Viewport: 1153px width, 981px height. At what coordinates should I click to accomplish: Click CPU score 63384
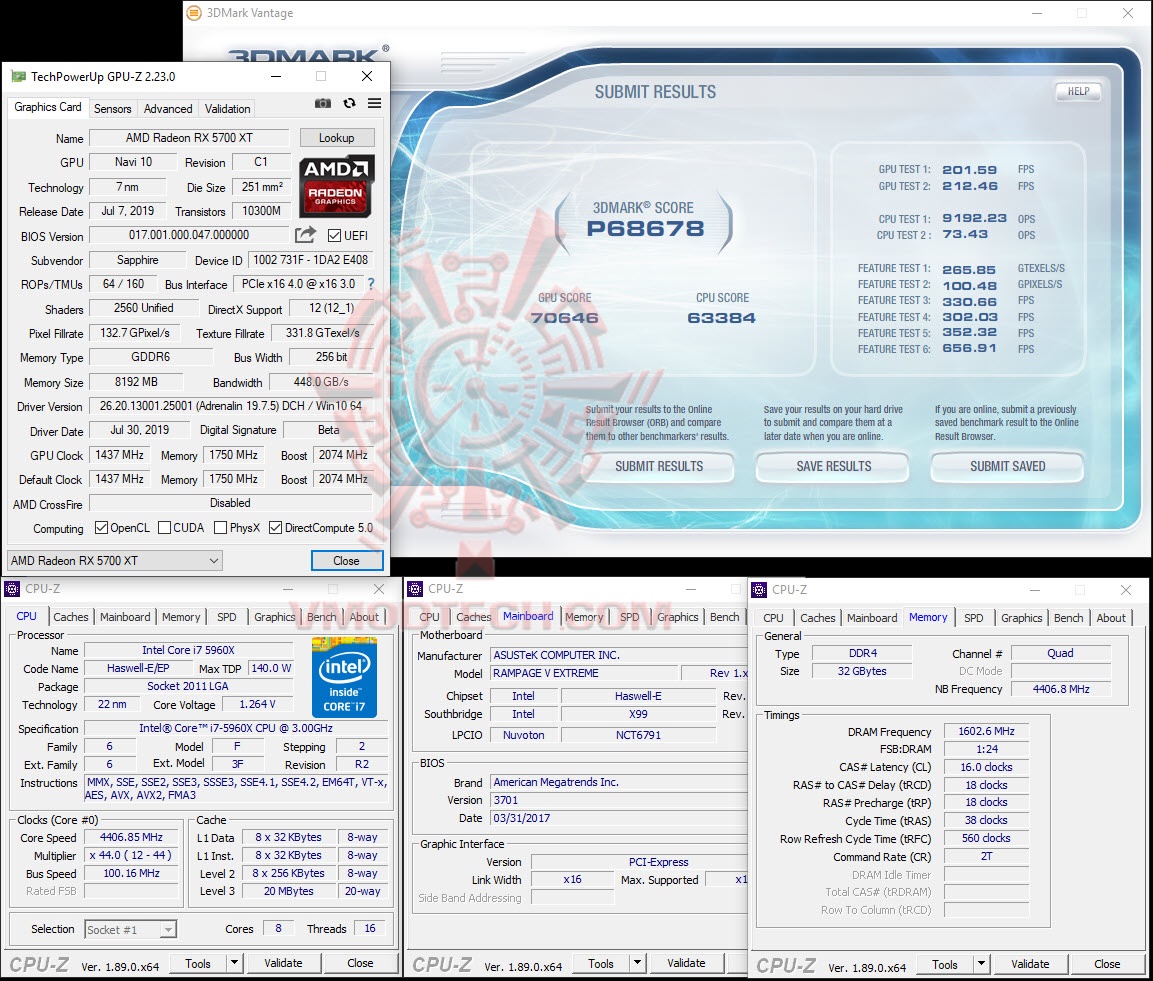point(721,318)
